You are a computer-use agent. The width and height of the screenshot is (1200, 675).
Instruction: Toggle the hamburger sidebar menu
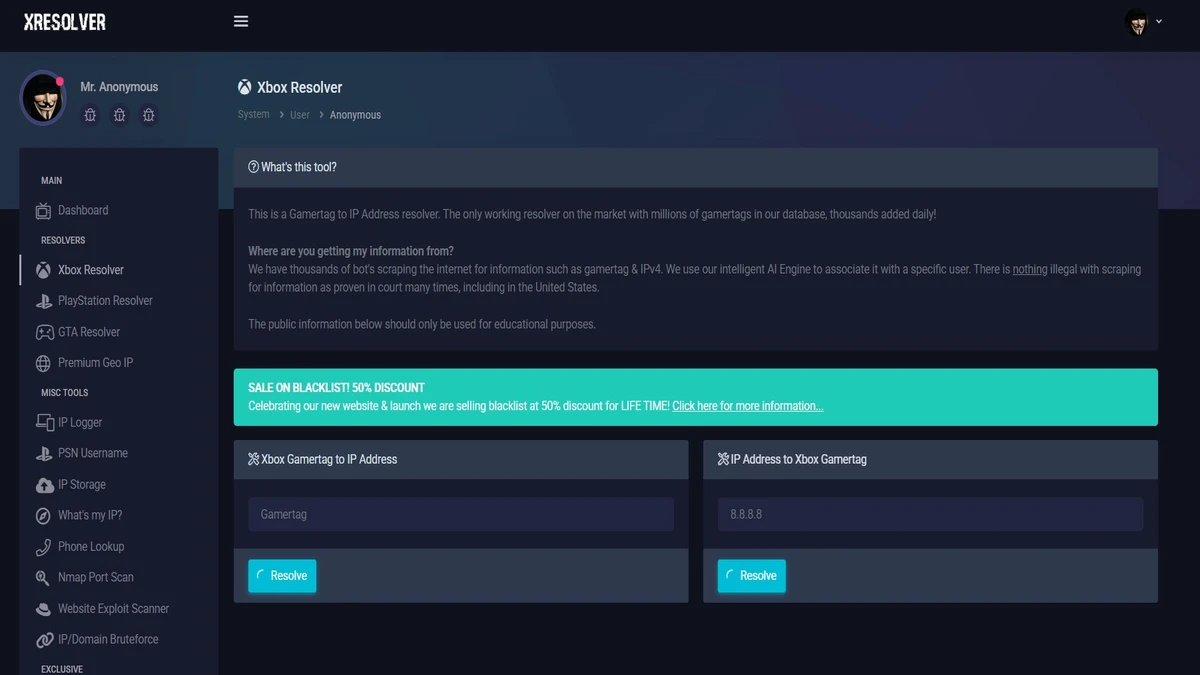click(241, 21)
